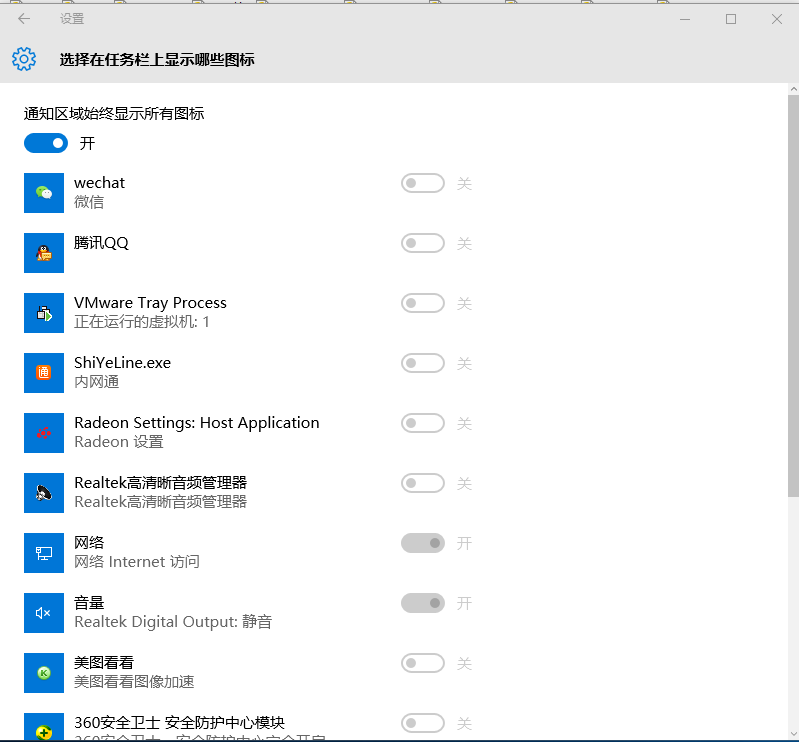Click the scrollbar up arrow

click(793, 89)
